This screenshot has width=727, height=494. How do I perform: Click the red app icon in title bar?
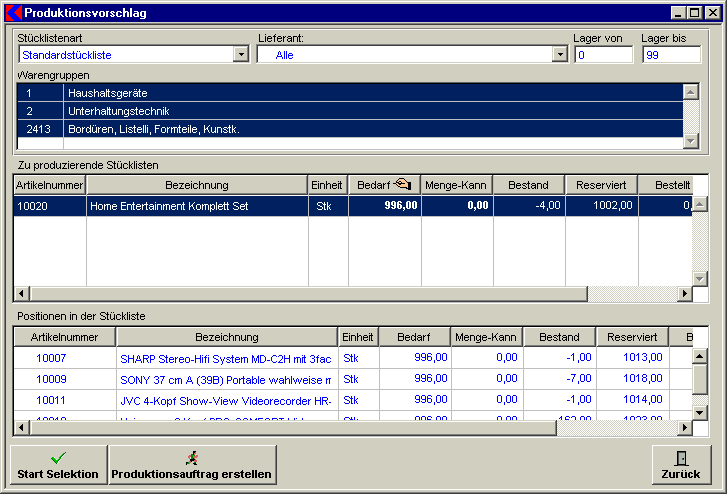13,13
